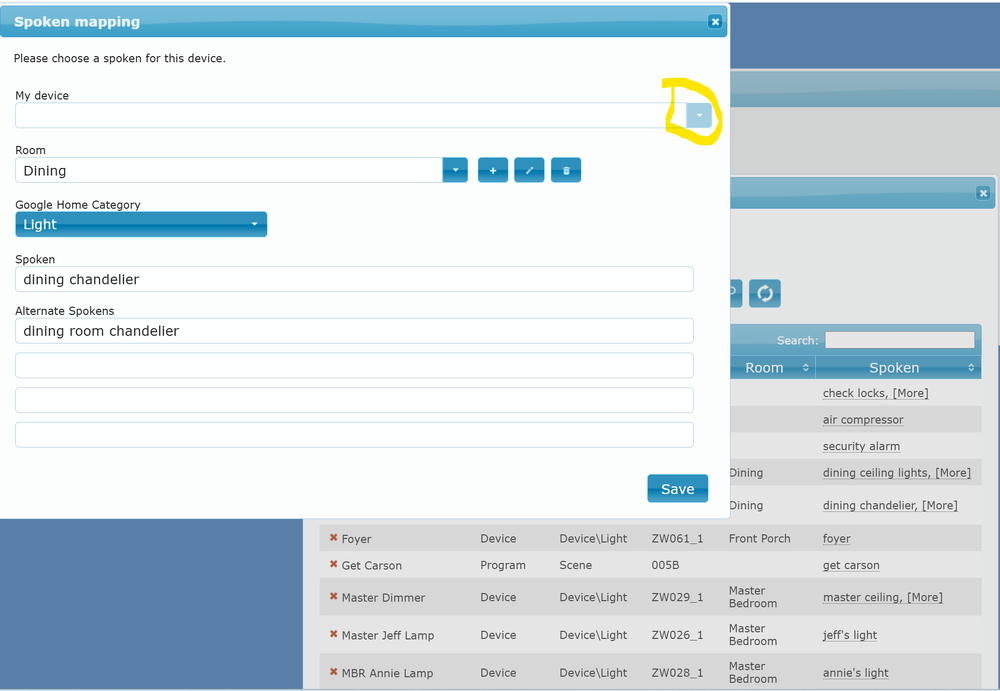Open 'master ceiling, [More]' spoken link
The width and height of the screenshot is (1000, 691).
882,597
